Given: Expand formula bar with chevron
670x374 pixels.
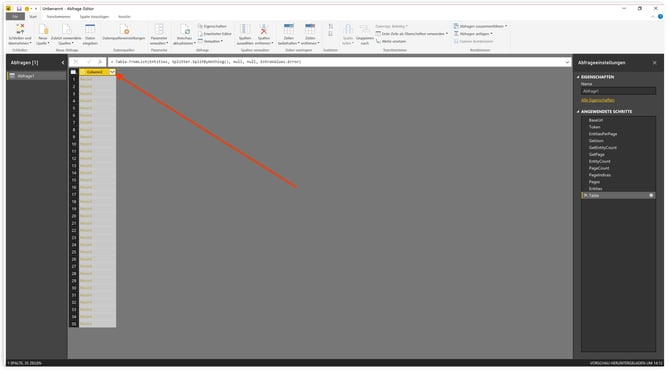Looking at the screenshot, I should click(567, 62).
